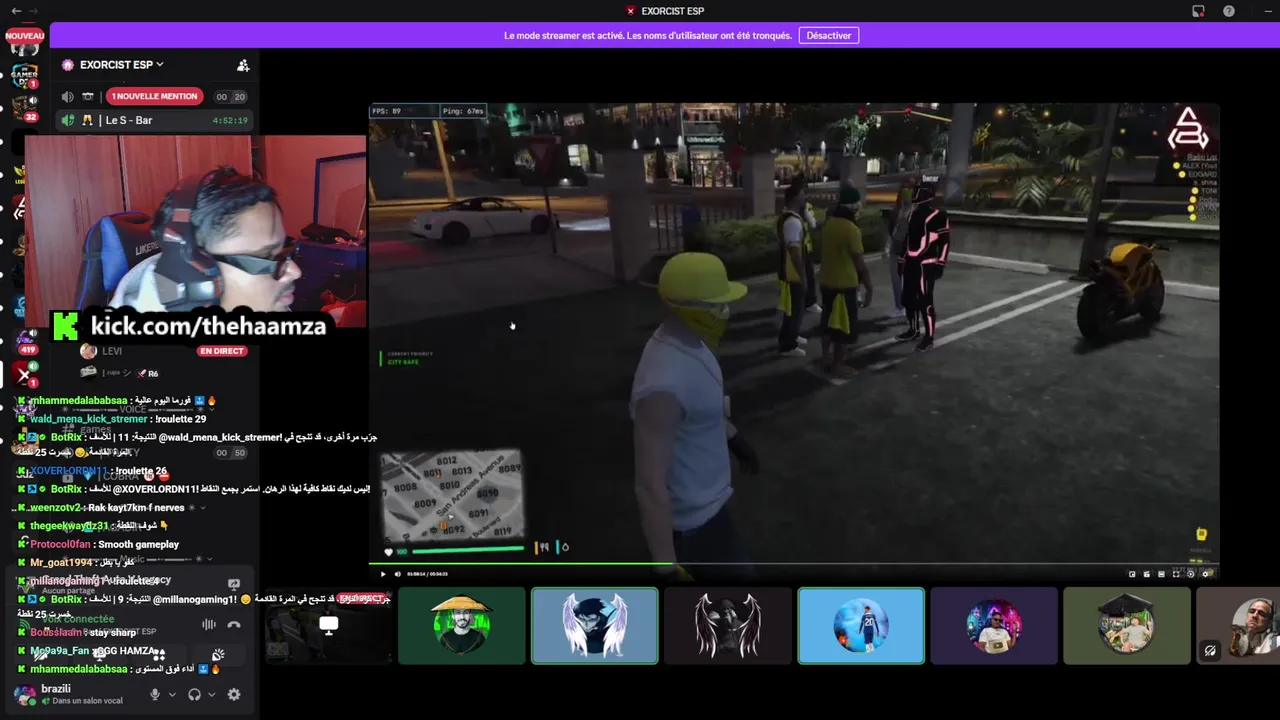Screen dimensions: 1280x720
Task: Open the server with badge 419
Action: click(25, 340)
